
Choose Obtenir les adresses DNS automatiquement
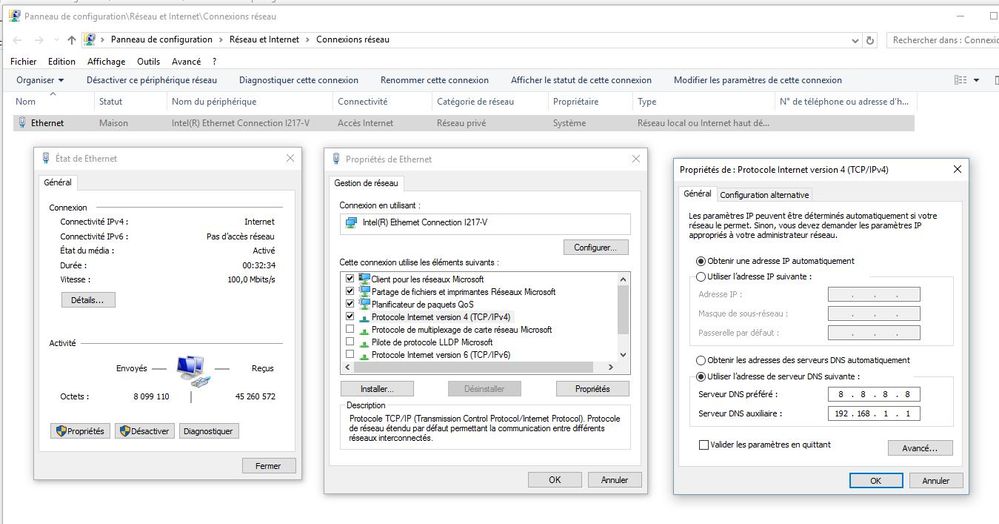pos(700,360)
